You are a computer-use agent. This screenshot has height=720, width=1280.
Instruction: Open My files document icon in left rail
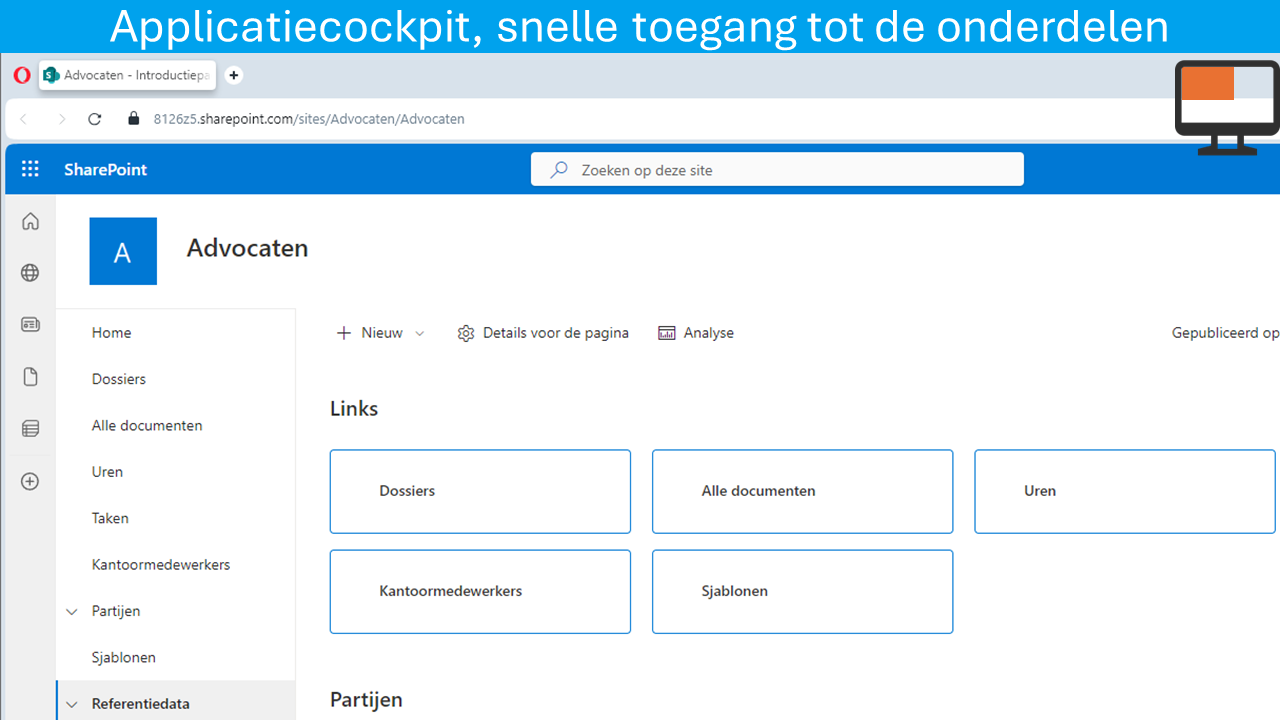pyautogui.click(x=30, y=377)
